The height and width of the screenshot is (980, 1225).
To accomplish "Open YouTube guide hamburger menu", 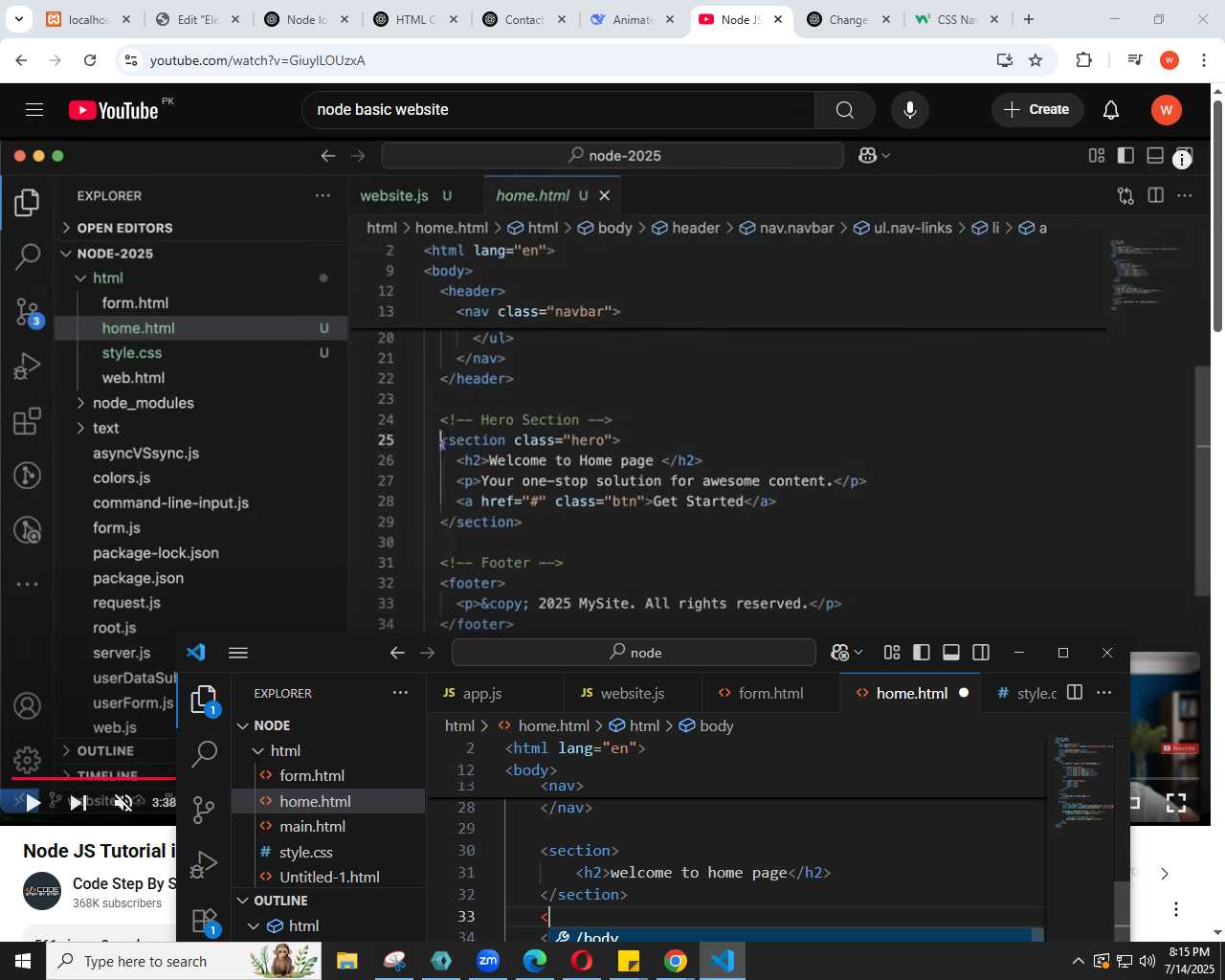I will point(34,109).
